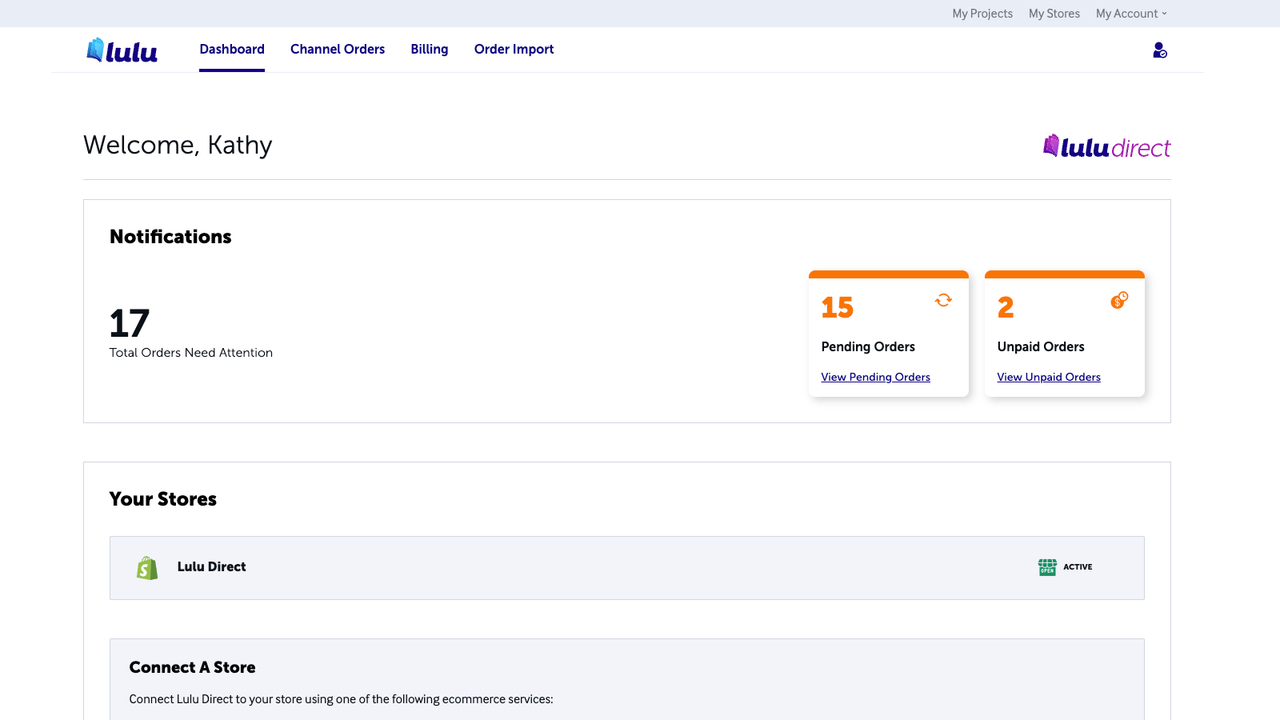Viewport: 1280px width, 720px height.
Task: Click the Welcome, Kathy heading
Action: click(x=178, y=145)
